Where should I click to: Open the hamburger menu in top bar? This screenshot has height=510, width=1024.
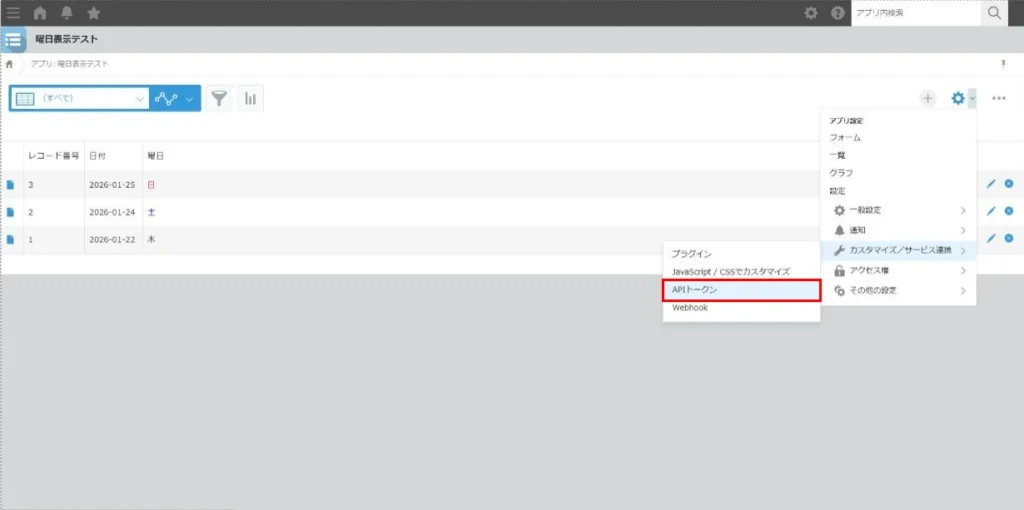13,13
